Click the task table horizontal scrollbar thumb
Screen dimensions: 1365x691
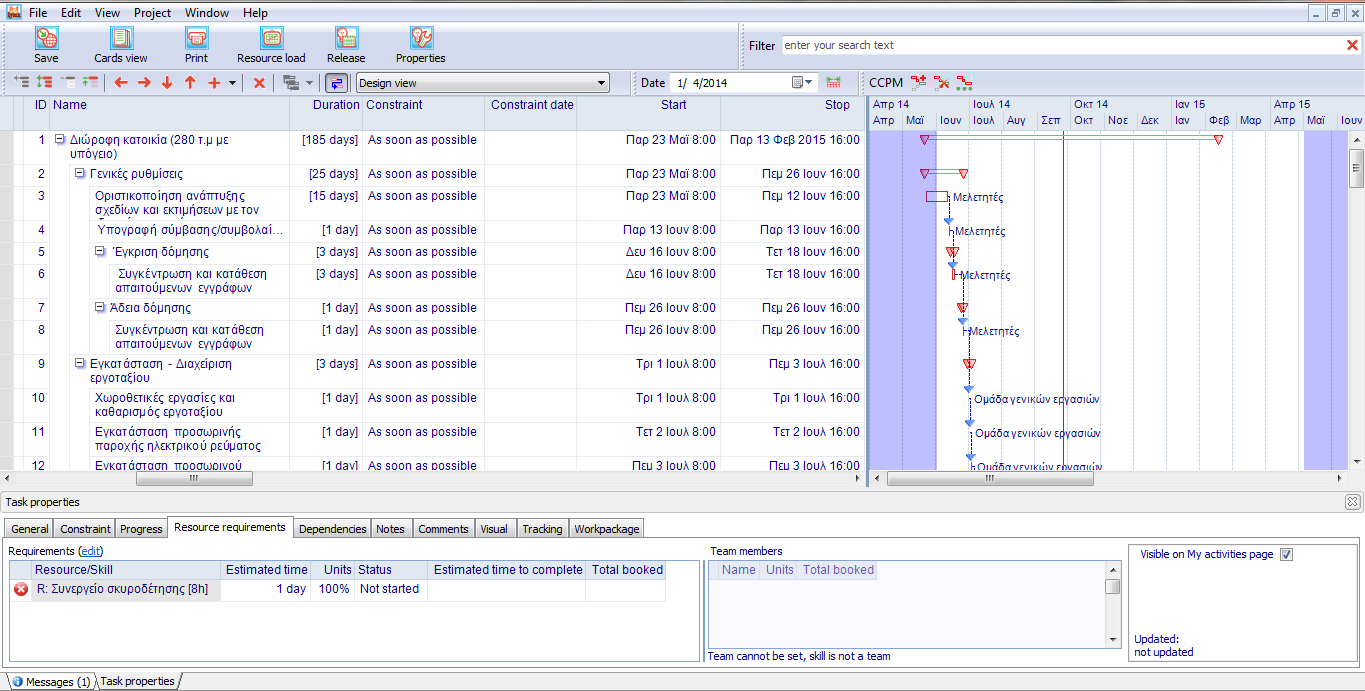[x=194, y=479]
